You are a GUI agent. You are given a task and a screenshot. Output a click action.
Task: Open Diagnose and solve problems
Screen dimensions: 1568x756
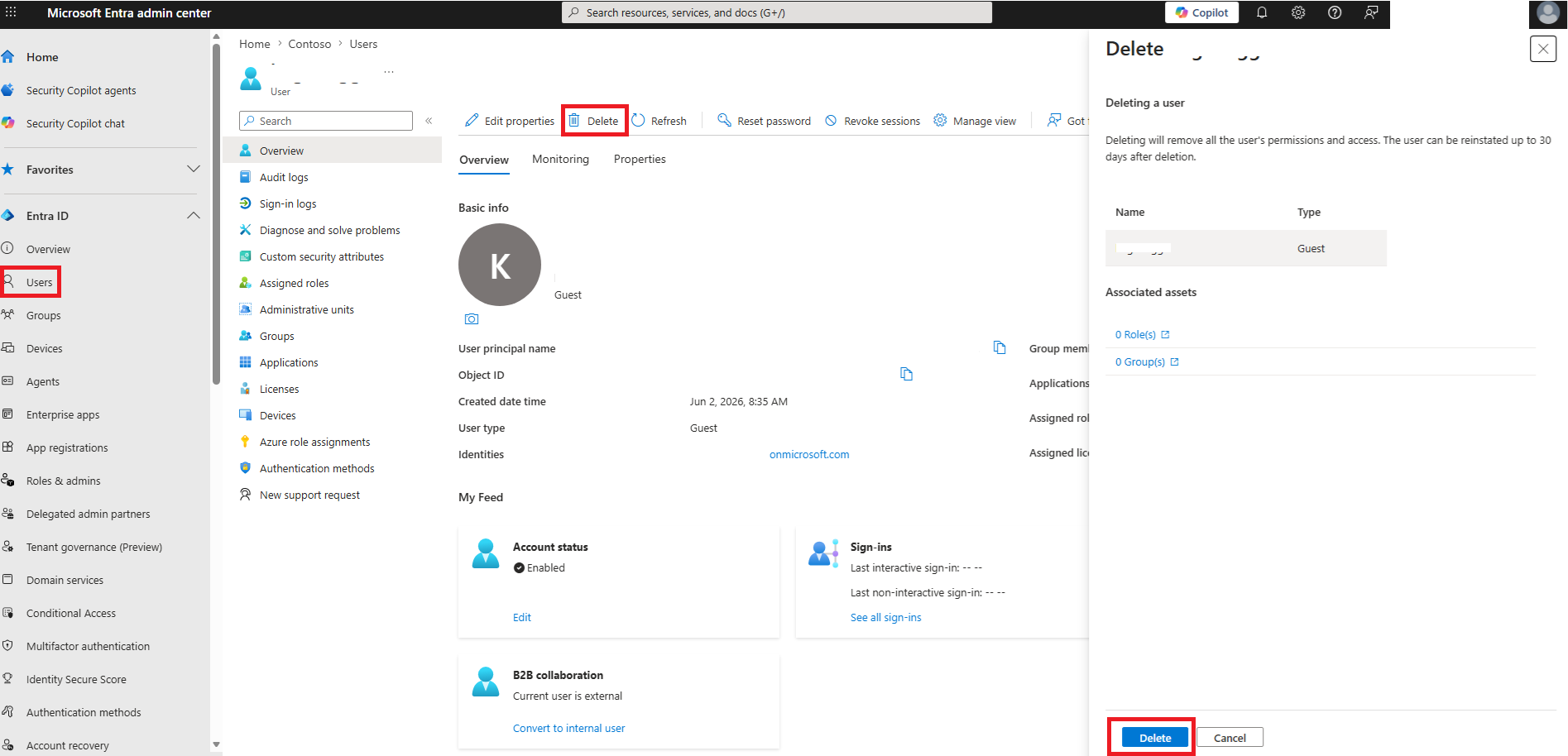point(329,230)
